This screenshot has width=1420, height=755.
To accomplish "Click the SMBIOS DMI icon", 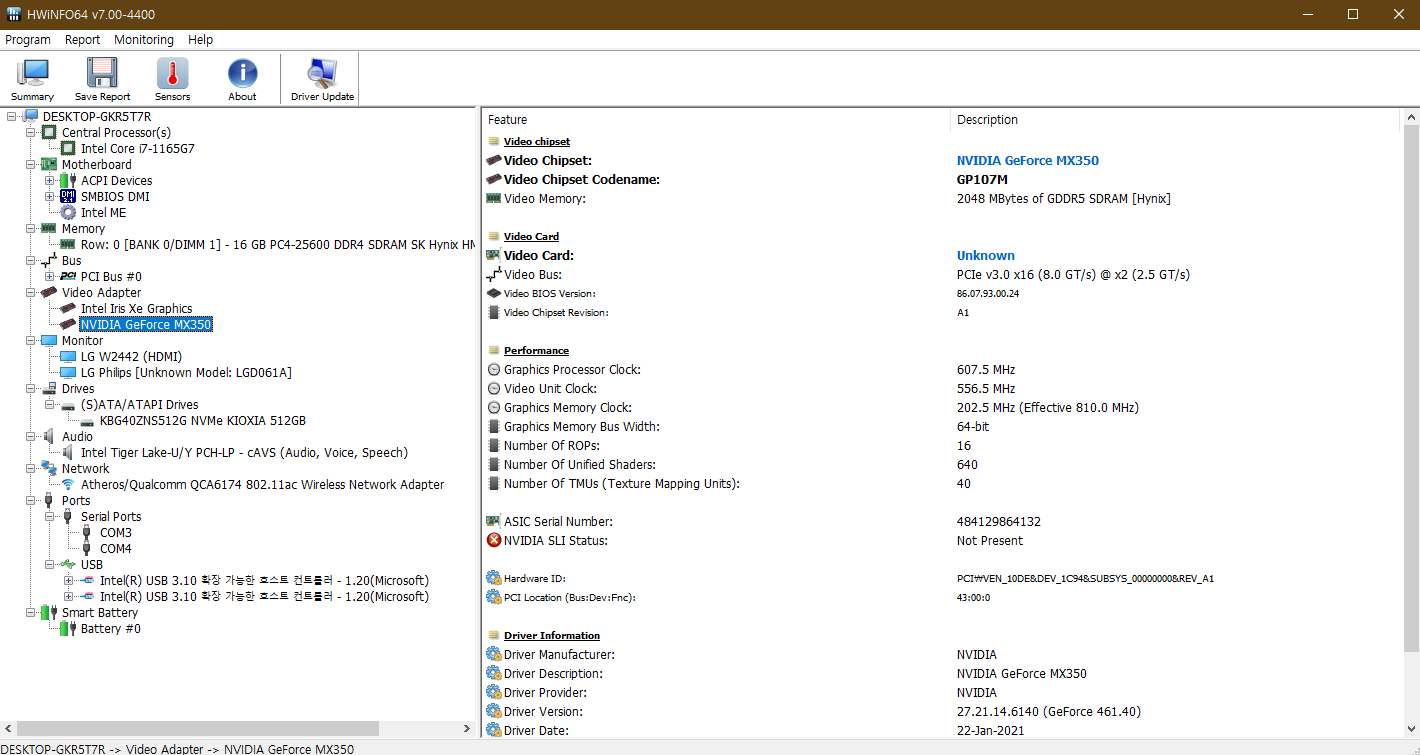I will pyautogui.click(x=68, y=196).
